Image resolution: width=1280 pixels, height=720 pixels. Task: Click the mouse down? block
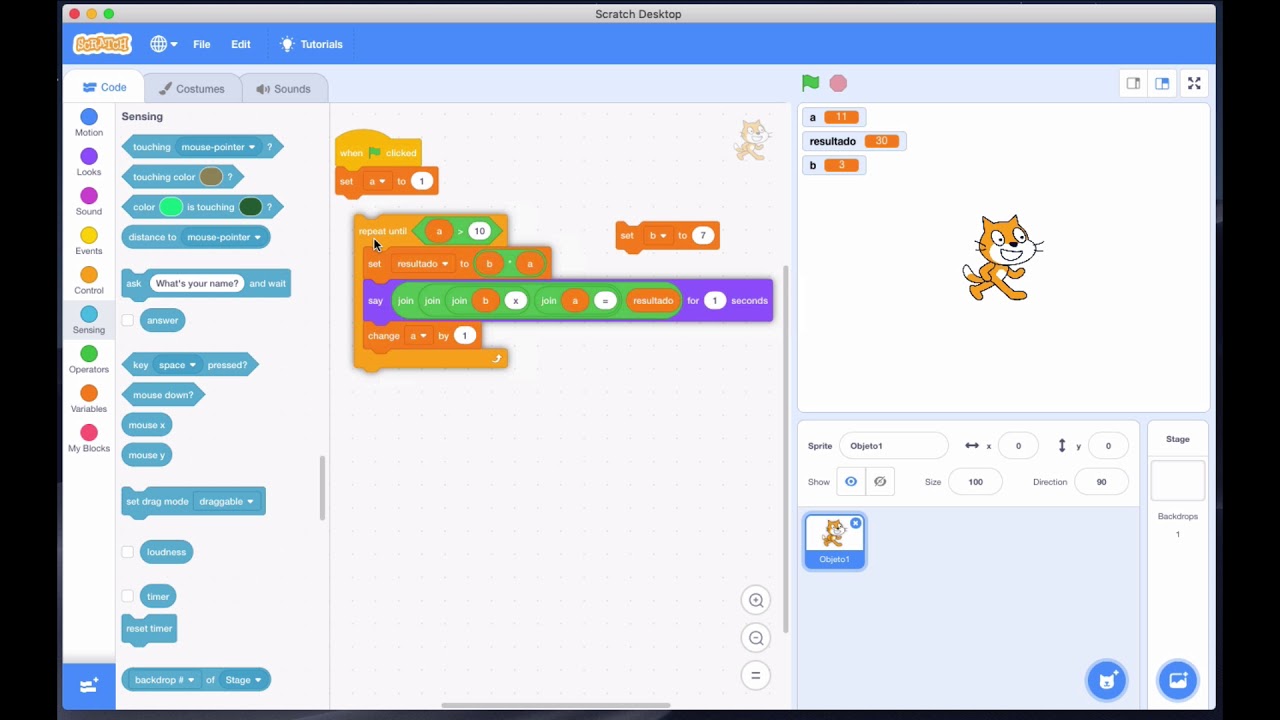[x=163, y=395]
